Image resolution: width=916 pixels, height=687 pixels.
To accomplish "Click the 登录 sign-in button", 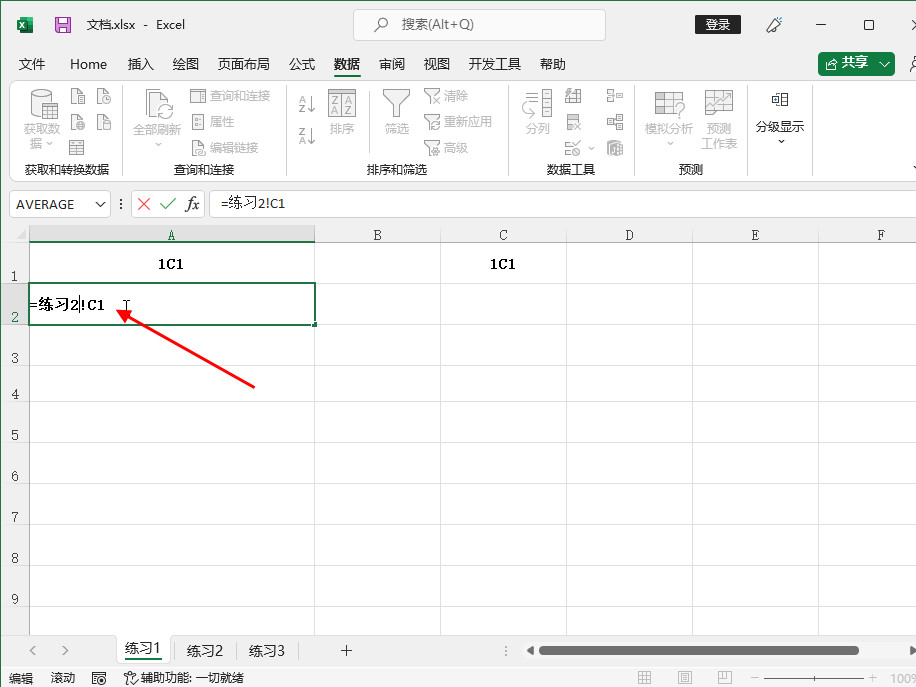I will [x=717, y=25].
